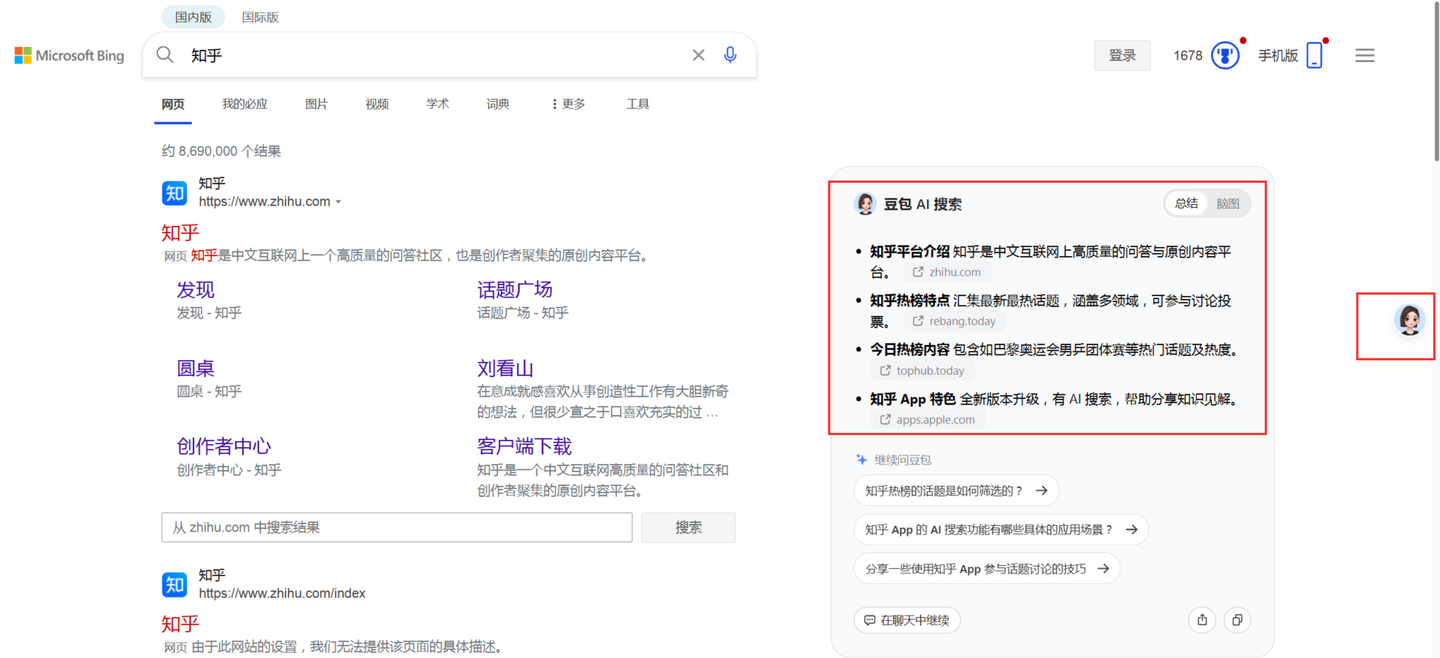The image size is (1440, 658).
Task: Click the Doubao avatar in AI search header
Action: pos(865,204)
